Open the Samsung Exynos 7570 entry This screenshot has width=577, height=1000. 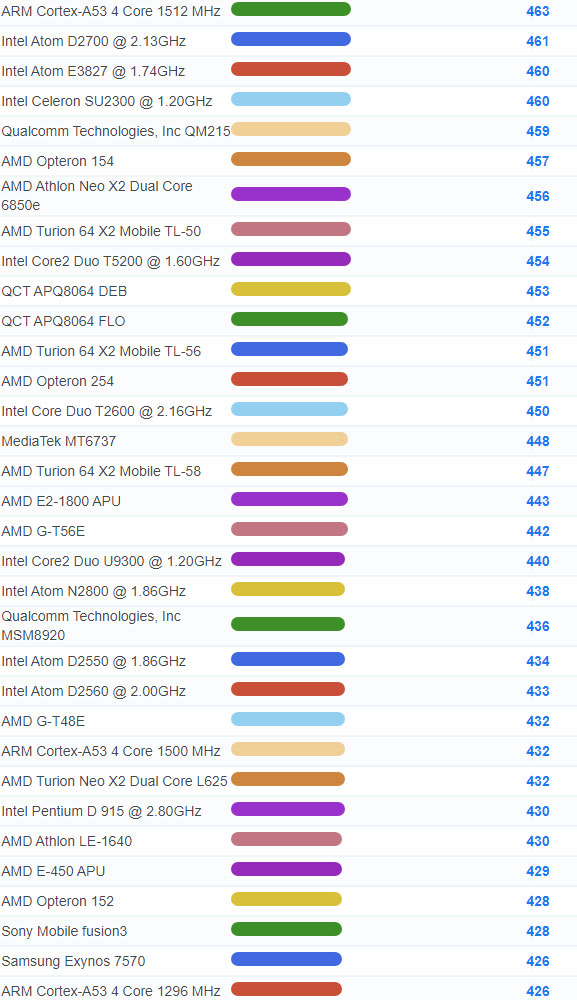coord(73,960)
